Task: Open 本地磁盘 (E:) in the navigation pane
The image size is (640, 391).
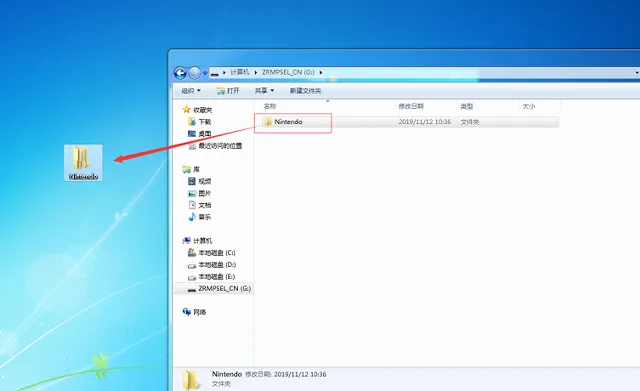Action: [x=211, y=276]
